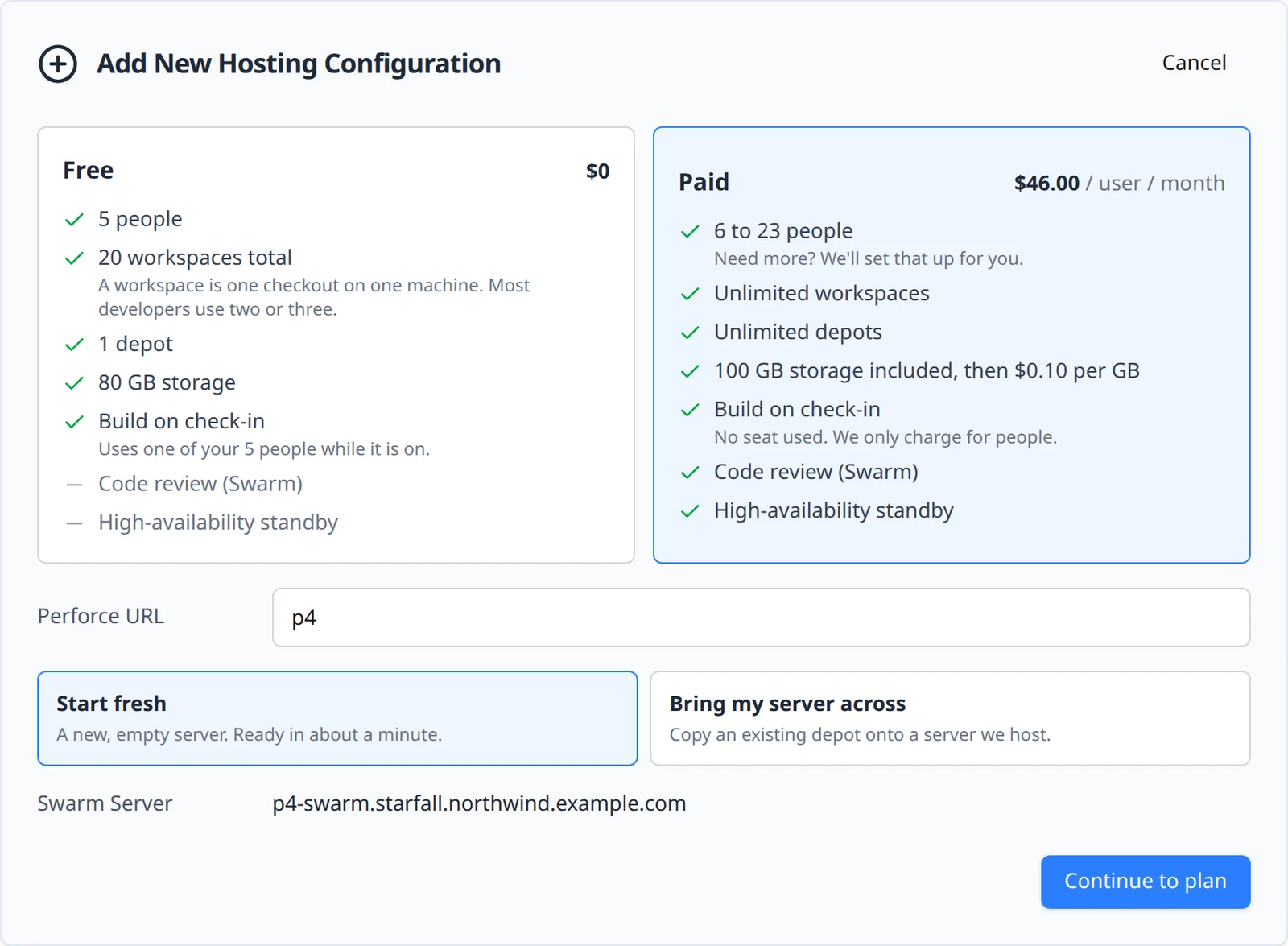
Task: Choose Bring my server across option
Action: 950,718
